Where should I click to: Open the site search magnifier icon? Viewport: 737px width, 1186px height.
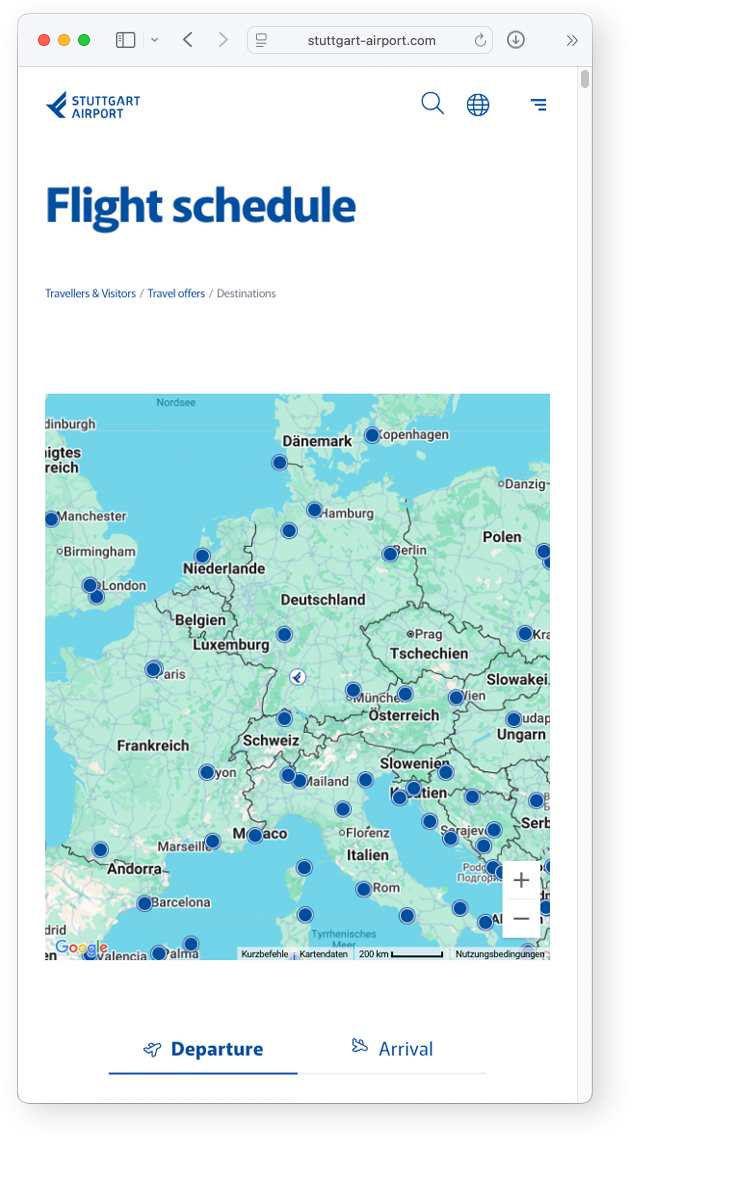click(432, 103)
